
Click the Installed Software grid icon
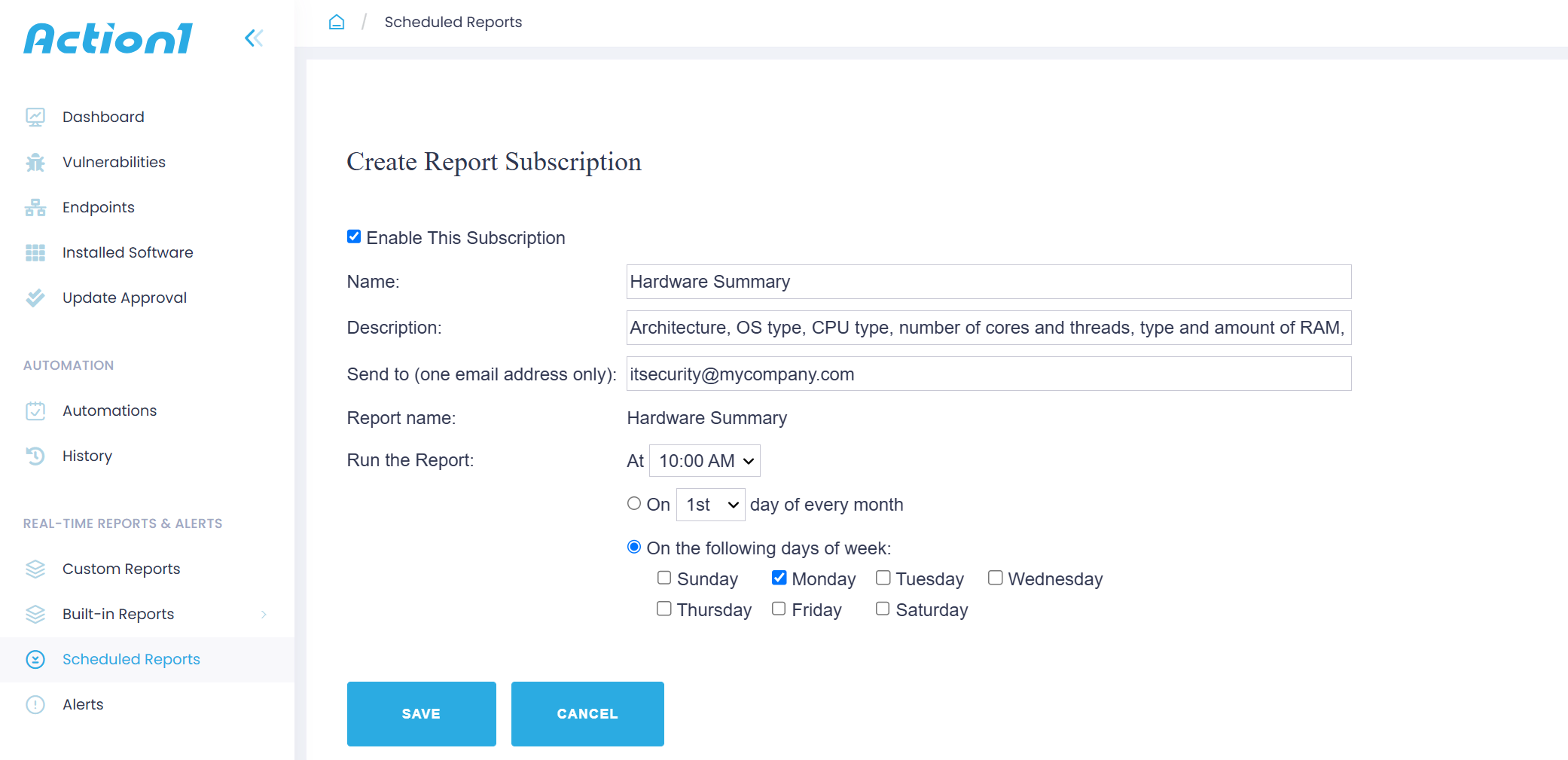pyautogui.click(x=35, y=252)
